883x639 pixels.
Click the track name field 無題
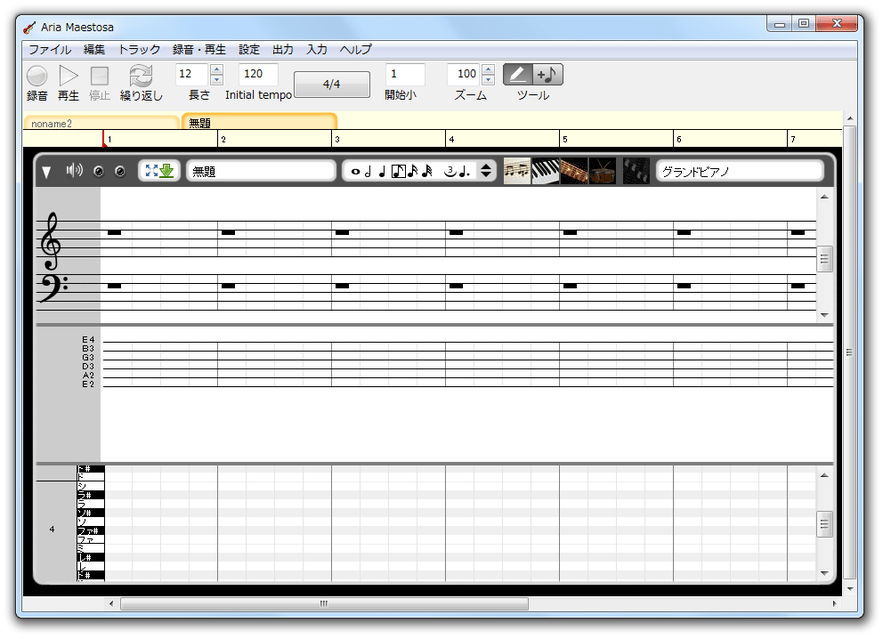point(261,171)
